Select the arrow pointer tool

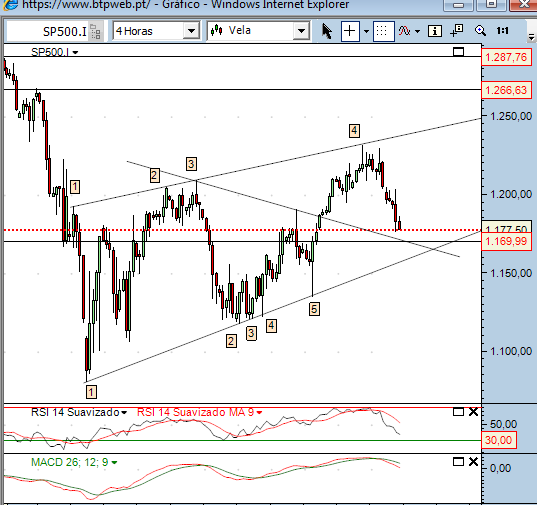coord(327,31)
